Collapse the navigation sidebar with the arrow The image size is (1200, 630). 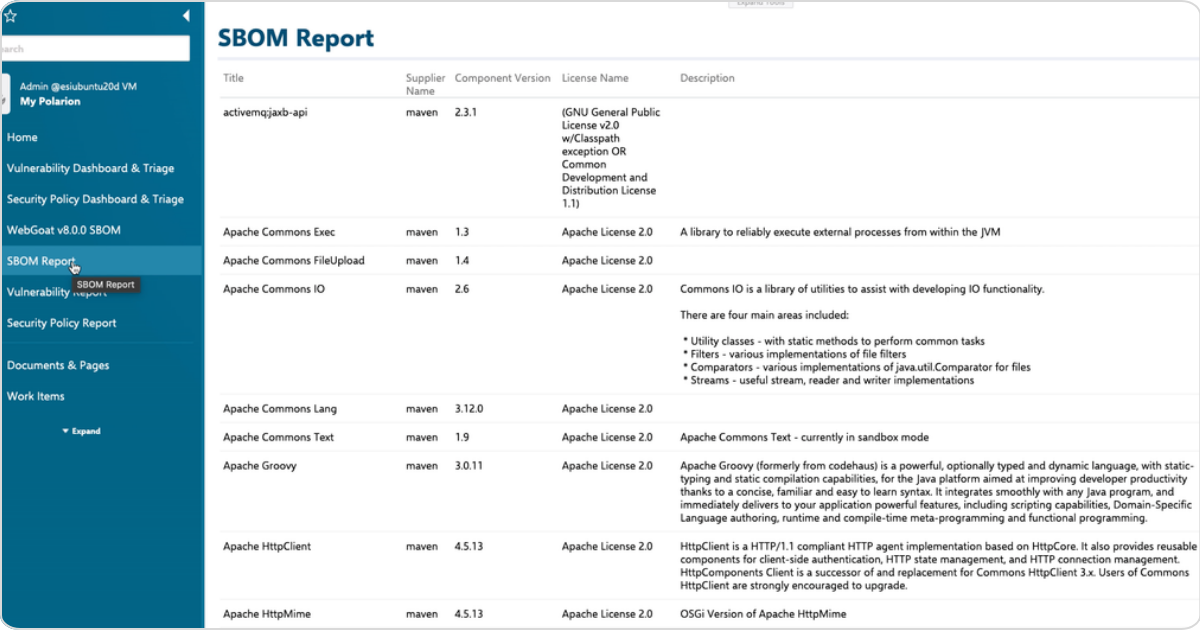point(186,16)
